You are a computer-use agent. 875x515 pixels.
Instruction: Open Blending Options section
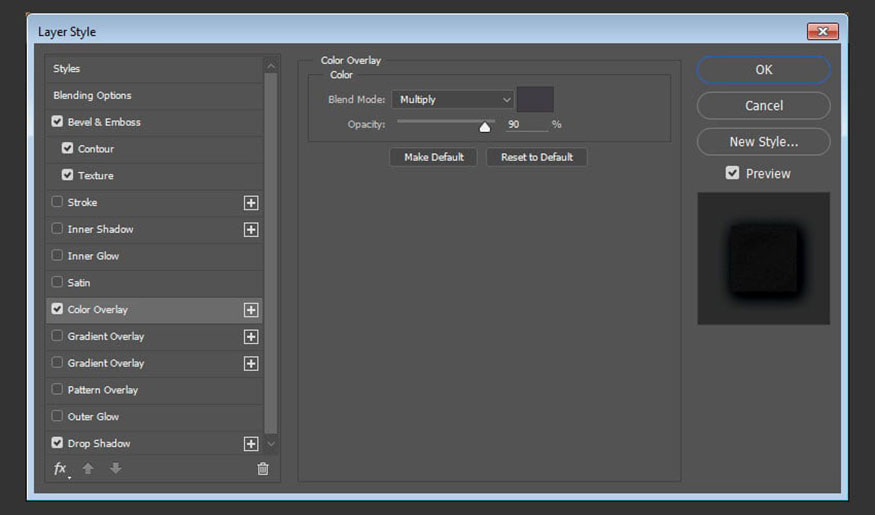[x=154, y=95]
